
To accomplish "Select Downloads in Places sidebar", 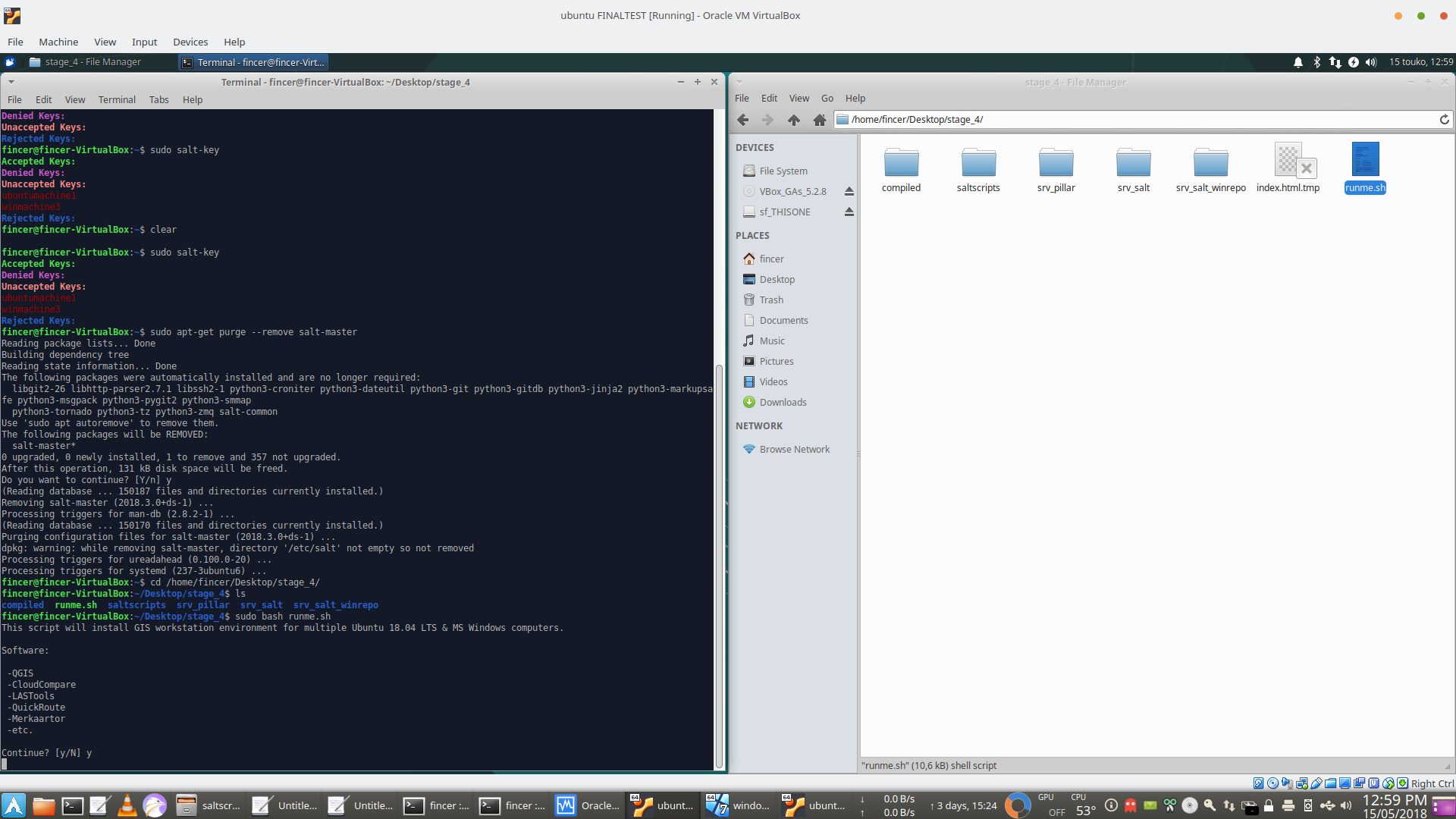I will 783,403.
